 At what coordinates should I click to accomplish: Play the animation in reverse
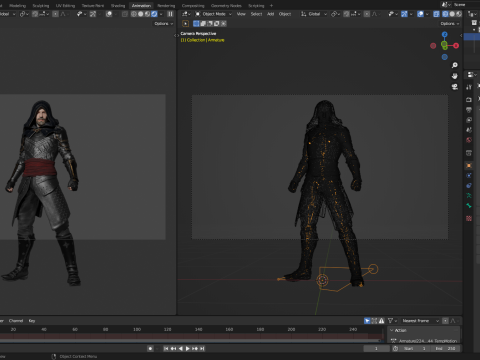[180, 348]
